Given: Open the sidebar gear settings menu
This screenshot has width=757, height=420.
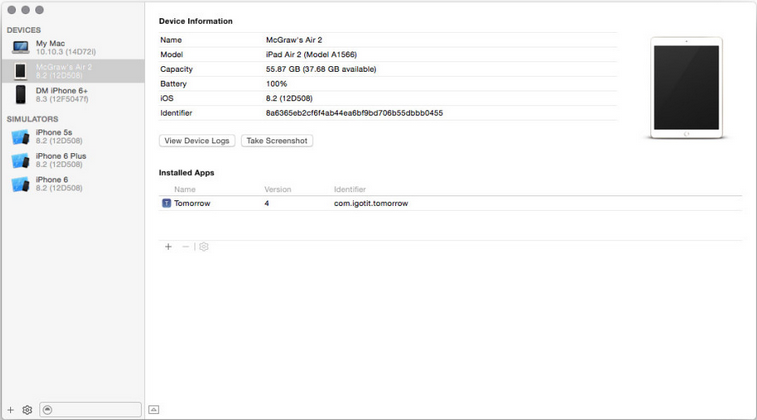Looking at the screenshot, I should [x=27, y=410].
